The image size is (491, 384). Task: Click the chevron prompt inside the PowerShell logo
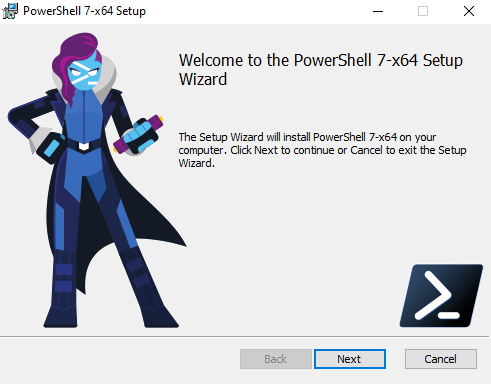[433, 294]
